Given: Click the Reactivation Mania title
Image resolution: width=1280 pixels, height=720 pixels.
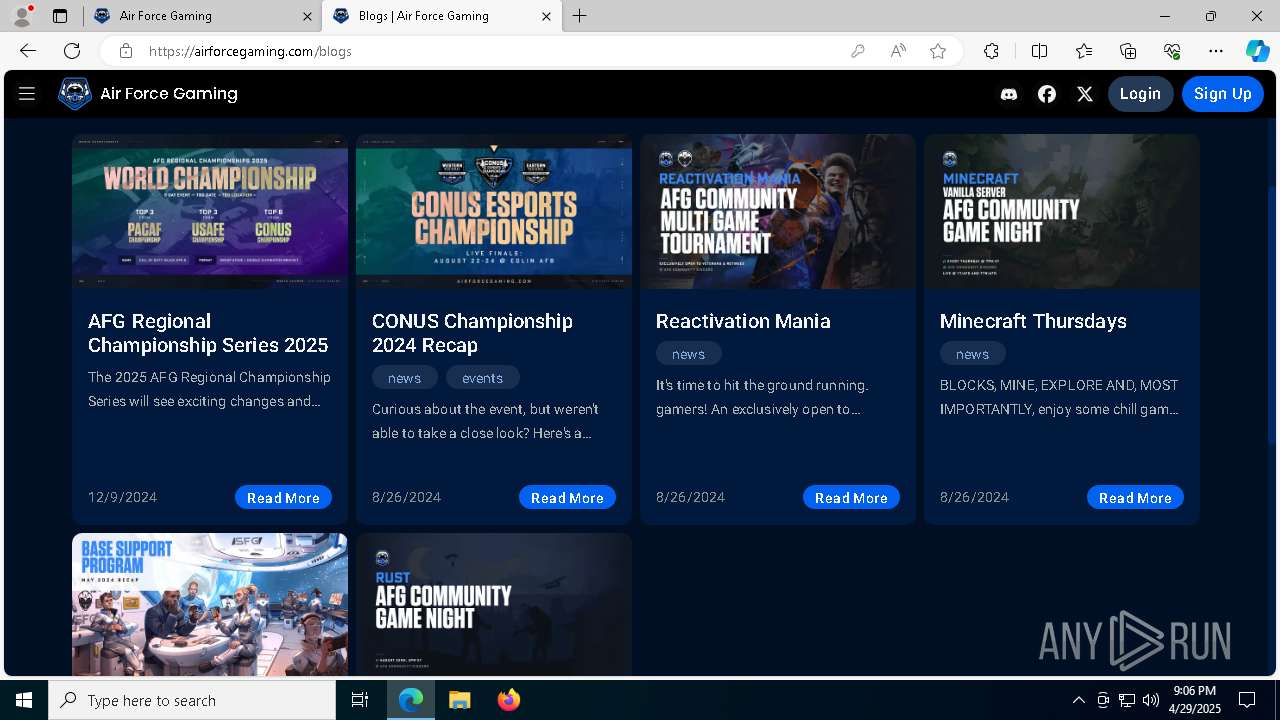Looking at the screenshot, I should (x=743, y=321).
